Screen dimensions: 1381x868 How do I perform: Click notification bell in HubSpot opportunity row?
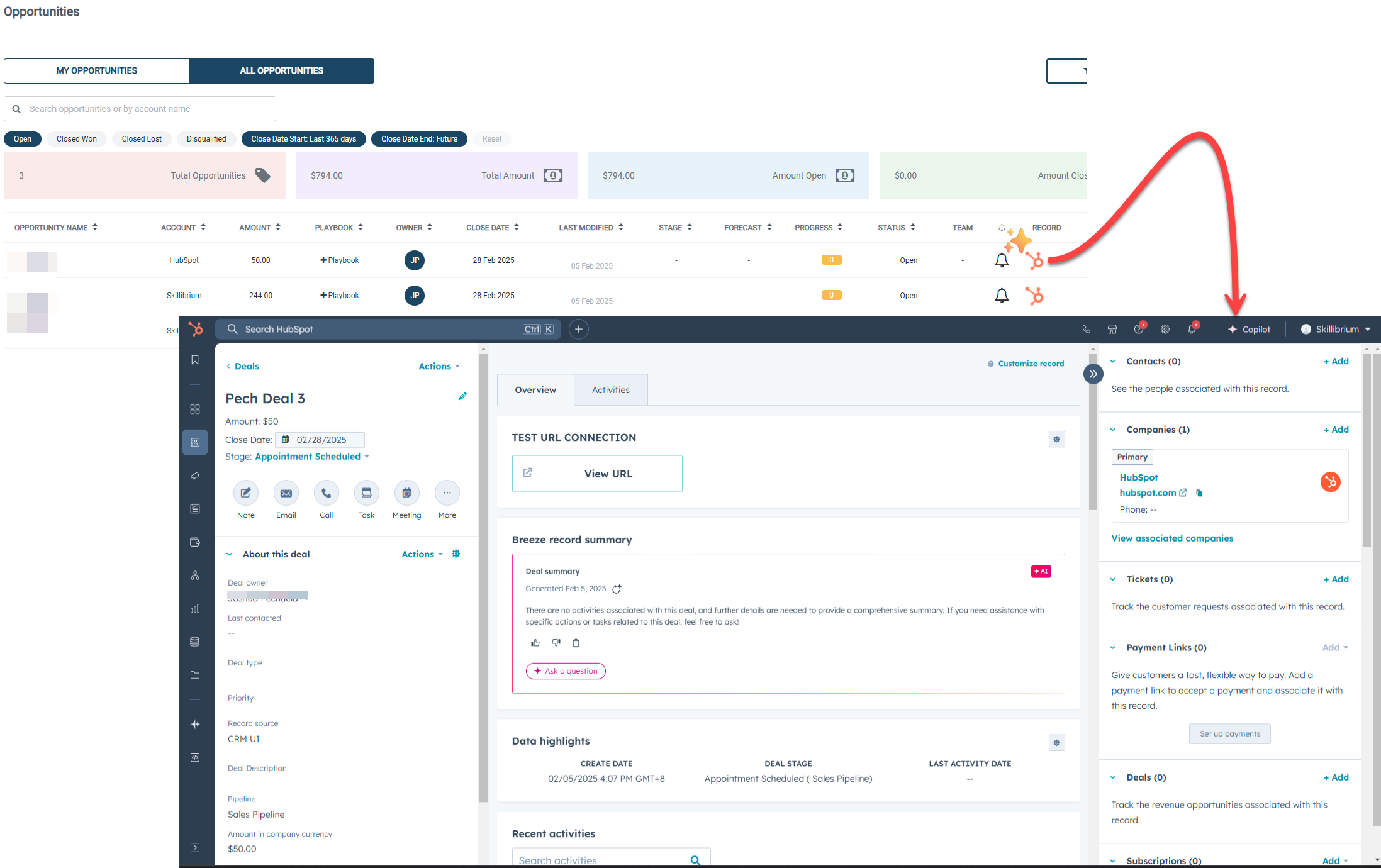1002,260
